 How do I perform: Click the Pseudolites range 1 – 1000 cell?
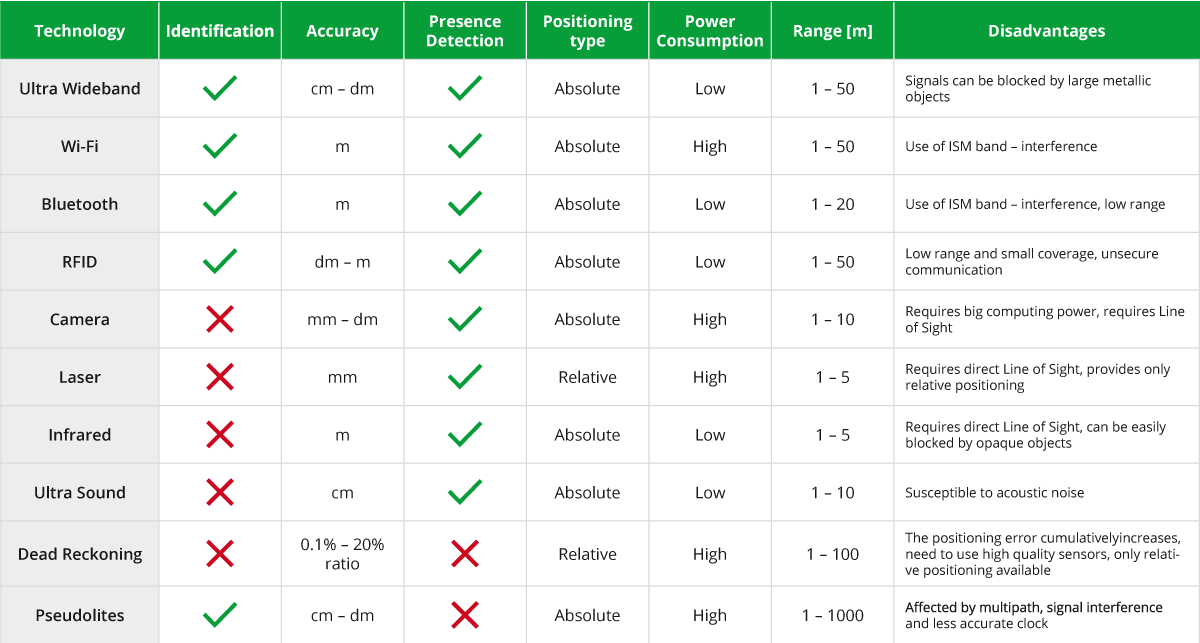tap(832, 615)
